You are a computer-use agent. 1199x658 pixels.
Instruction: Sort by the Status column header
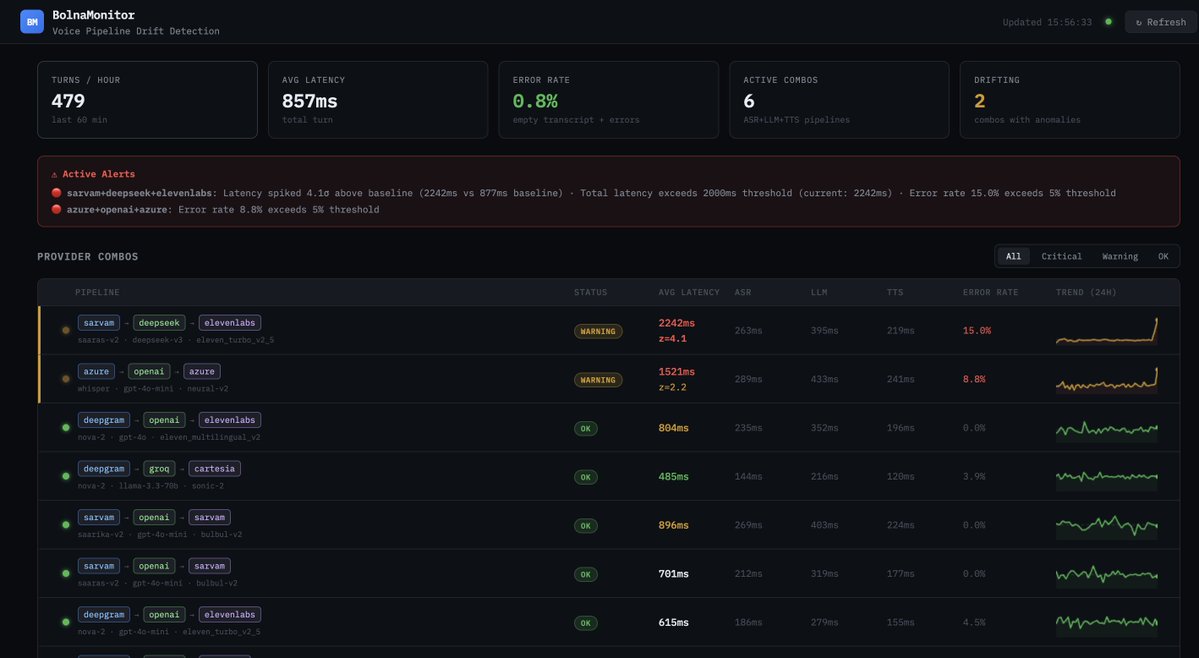590,293
